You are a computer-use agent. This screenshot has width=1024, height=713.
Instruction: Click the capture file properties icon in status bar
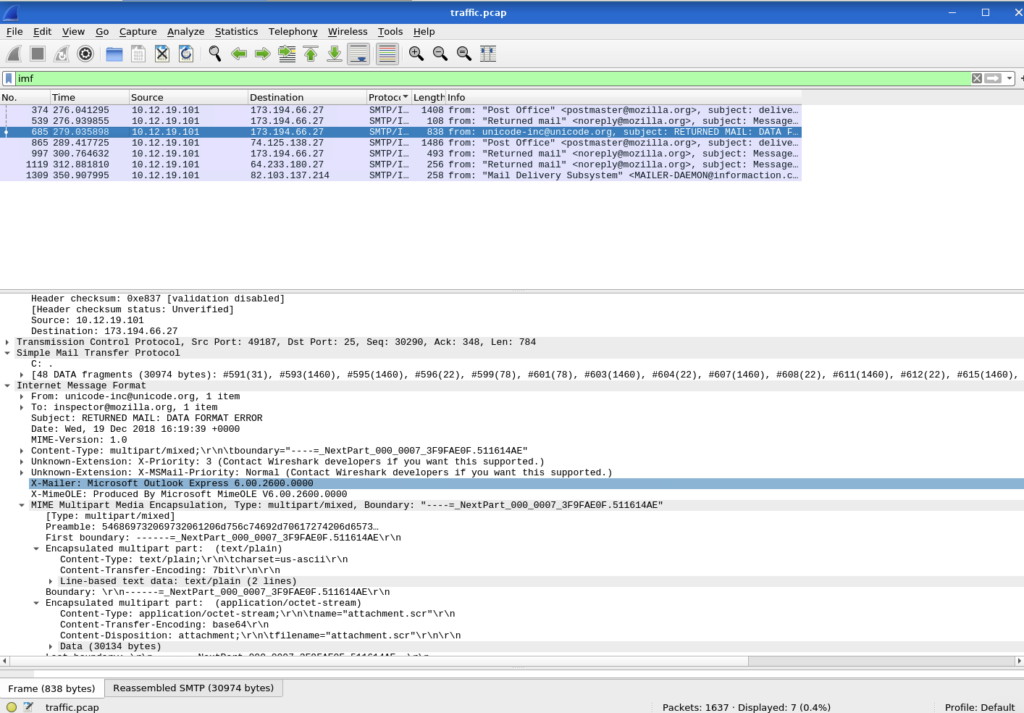28,706
